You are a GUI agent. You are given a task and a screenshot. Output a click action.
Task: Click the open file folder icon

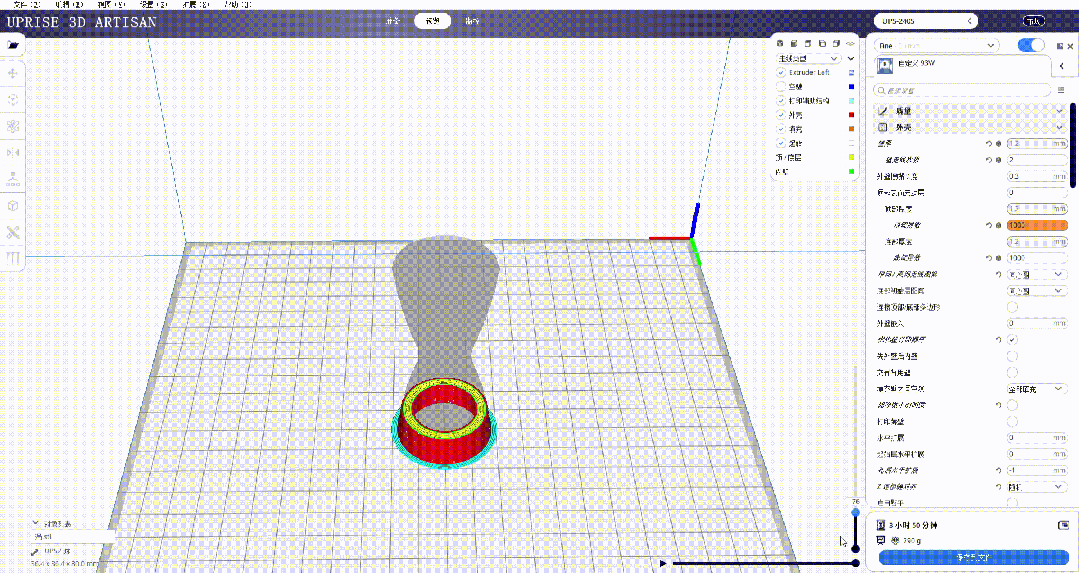(x=13, y=45)
